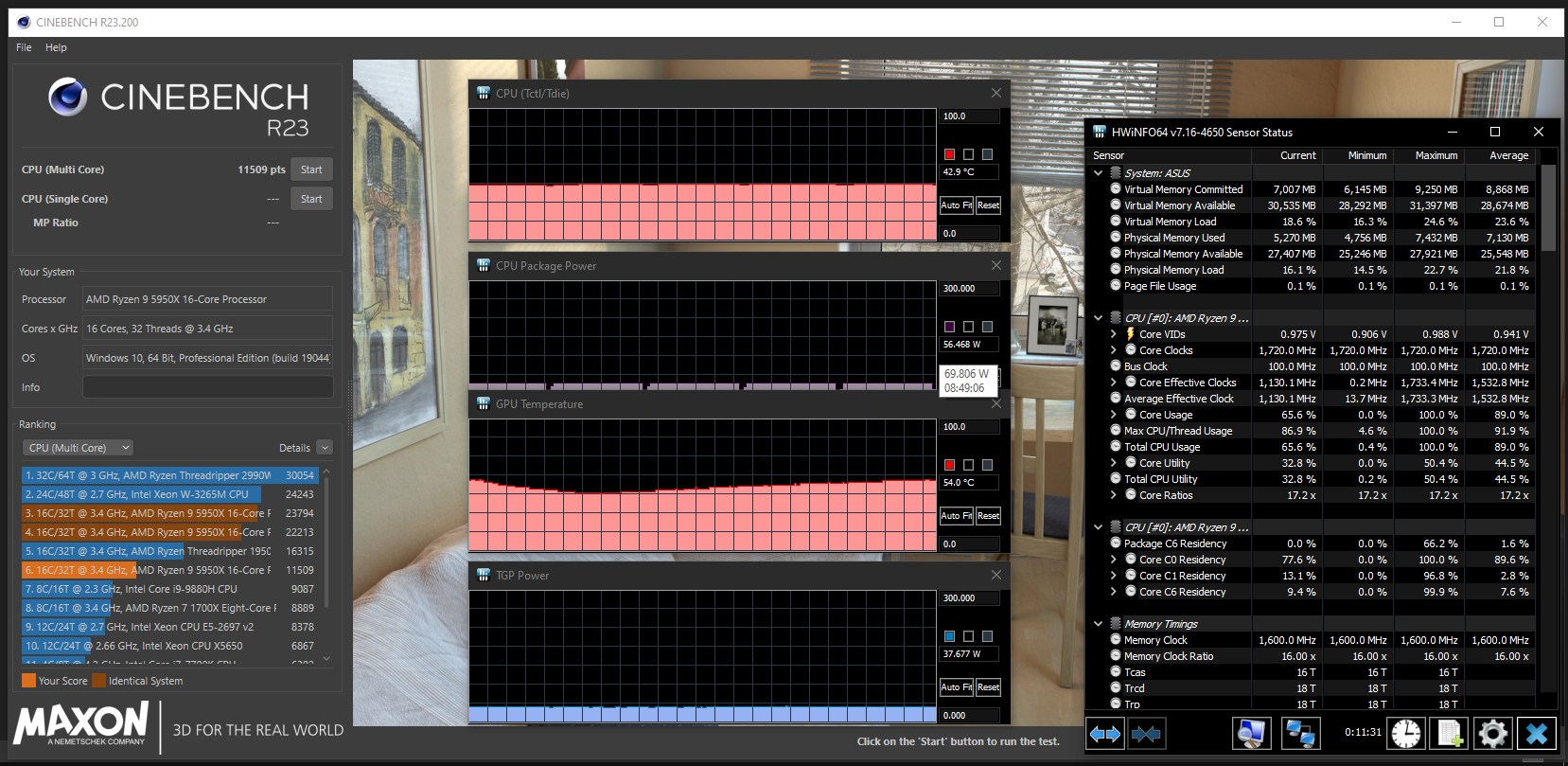Click the red color swatch in GPU Temperature graph

949,465
